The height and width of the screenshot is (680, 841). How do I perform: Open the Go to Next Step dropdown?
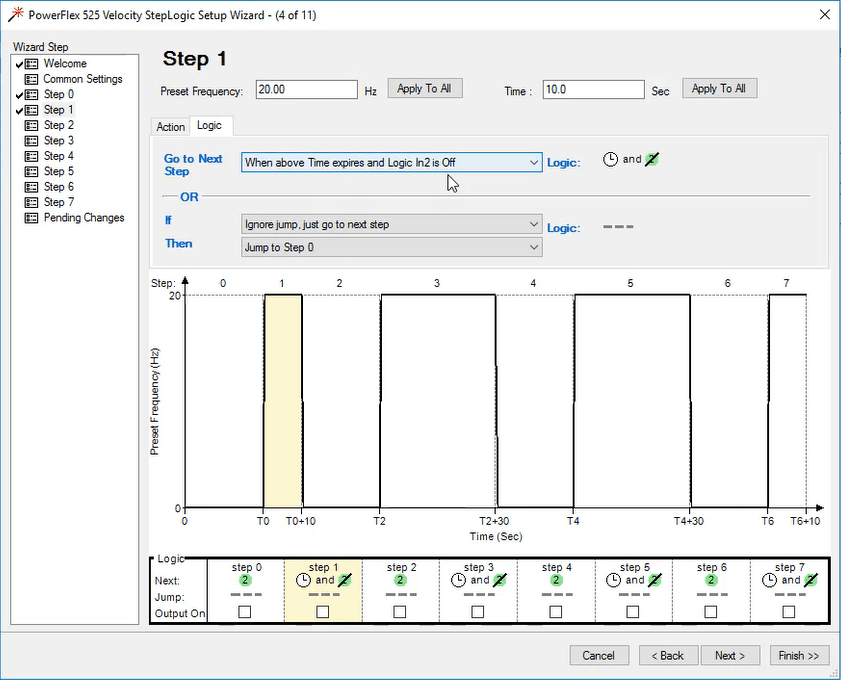tap(392, 162)
